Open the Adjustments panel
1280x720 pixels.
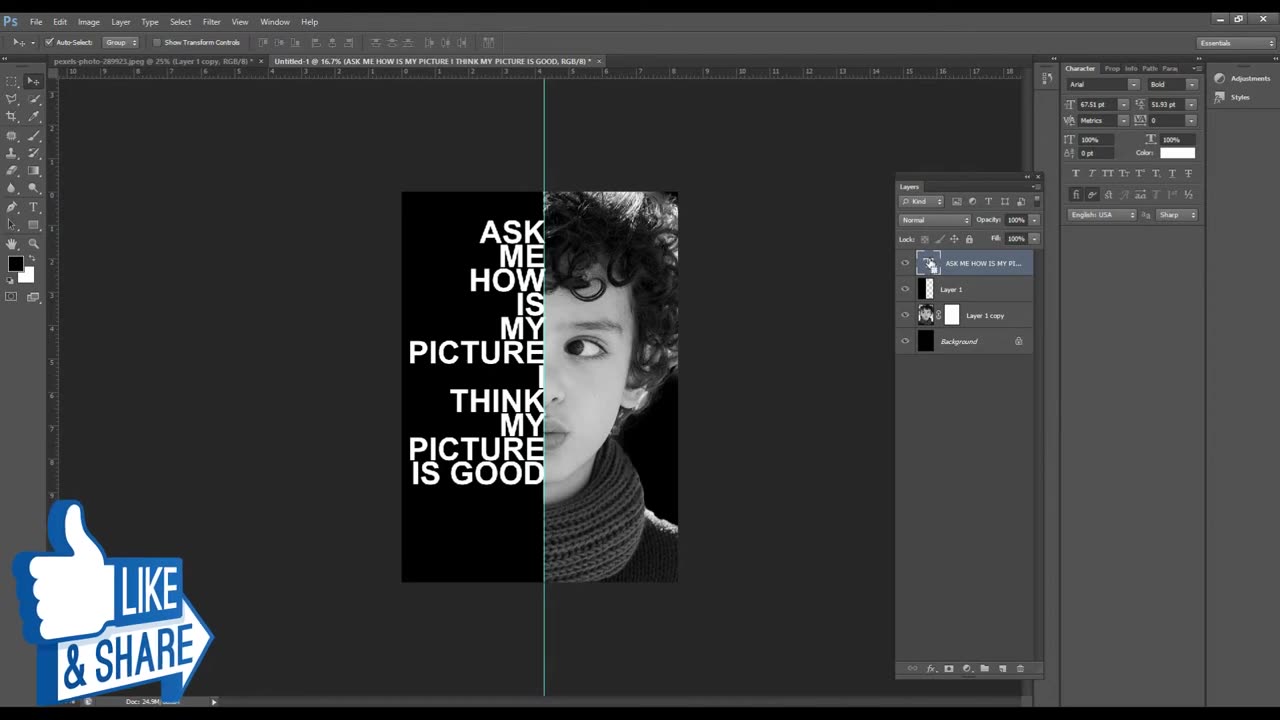pos(1243,78)
